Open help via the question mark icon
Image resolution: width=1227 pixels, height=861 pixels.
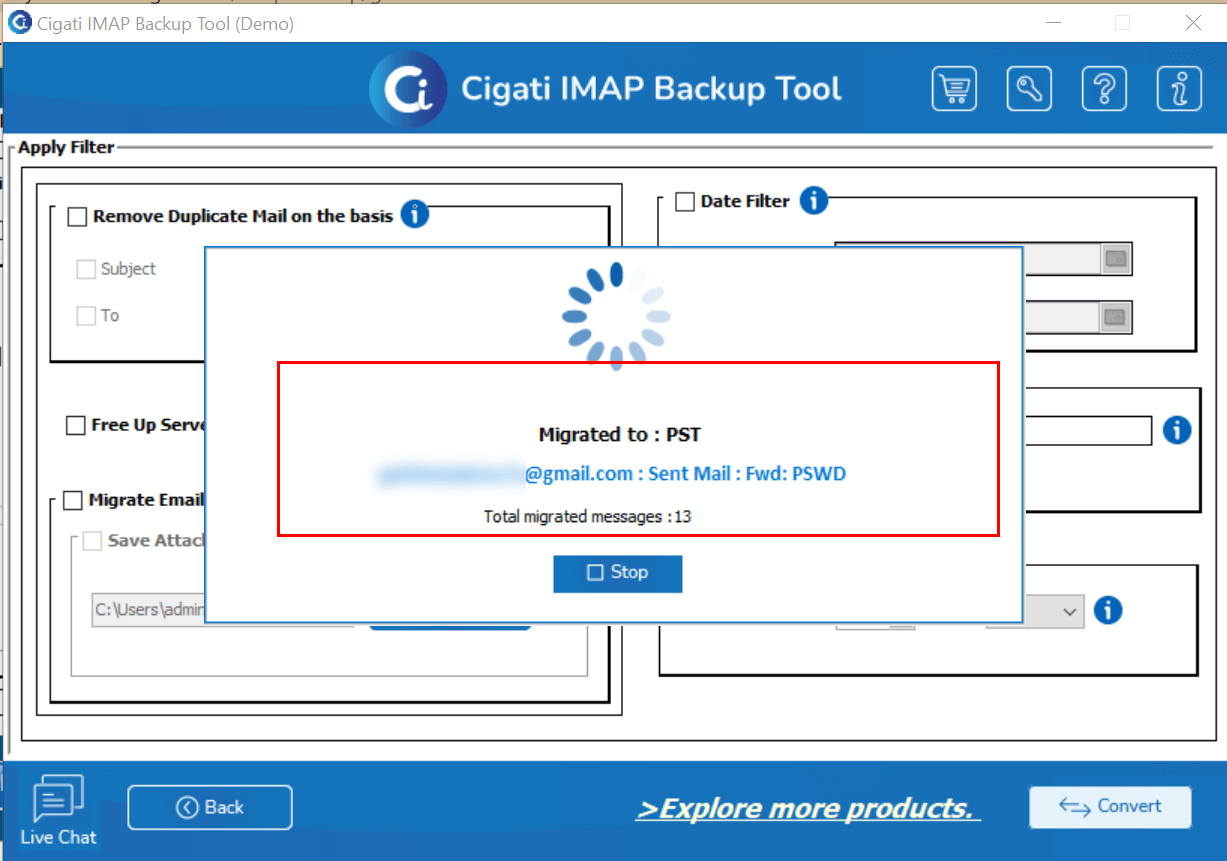tap(1104, 89)
